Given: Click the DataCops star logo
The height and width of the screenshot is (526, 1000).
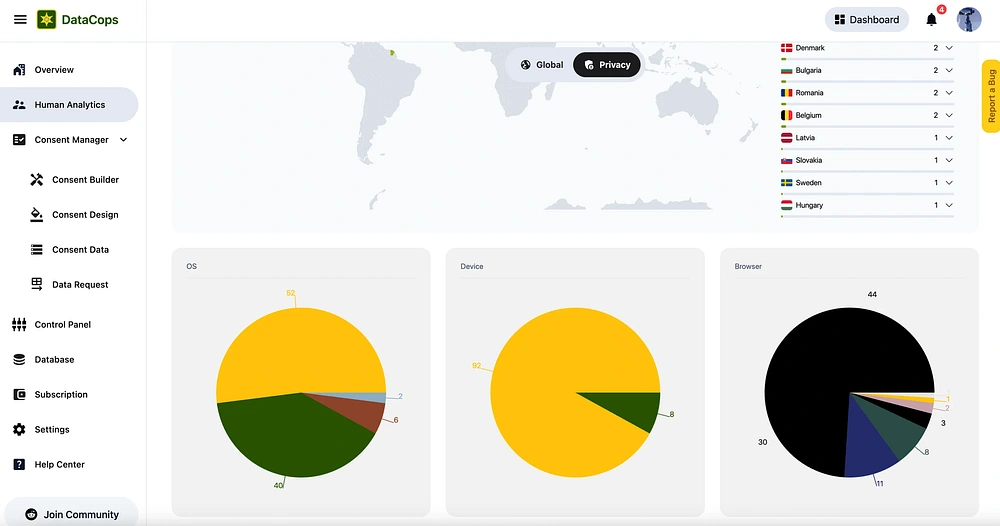Looking at the screenshot, I should click(46, 20).
